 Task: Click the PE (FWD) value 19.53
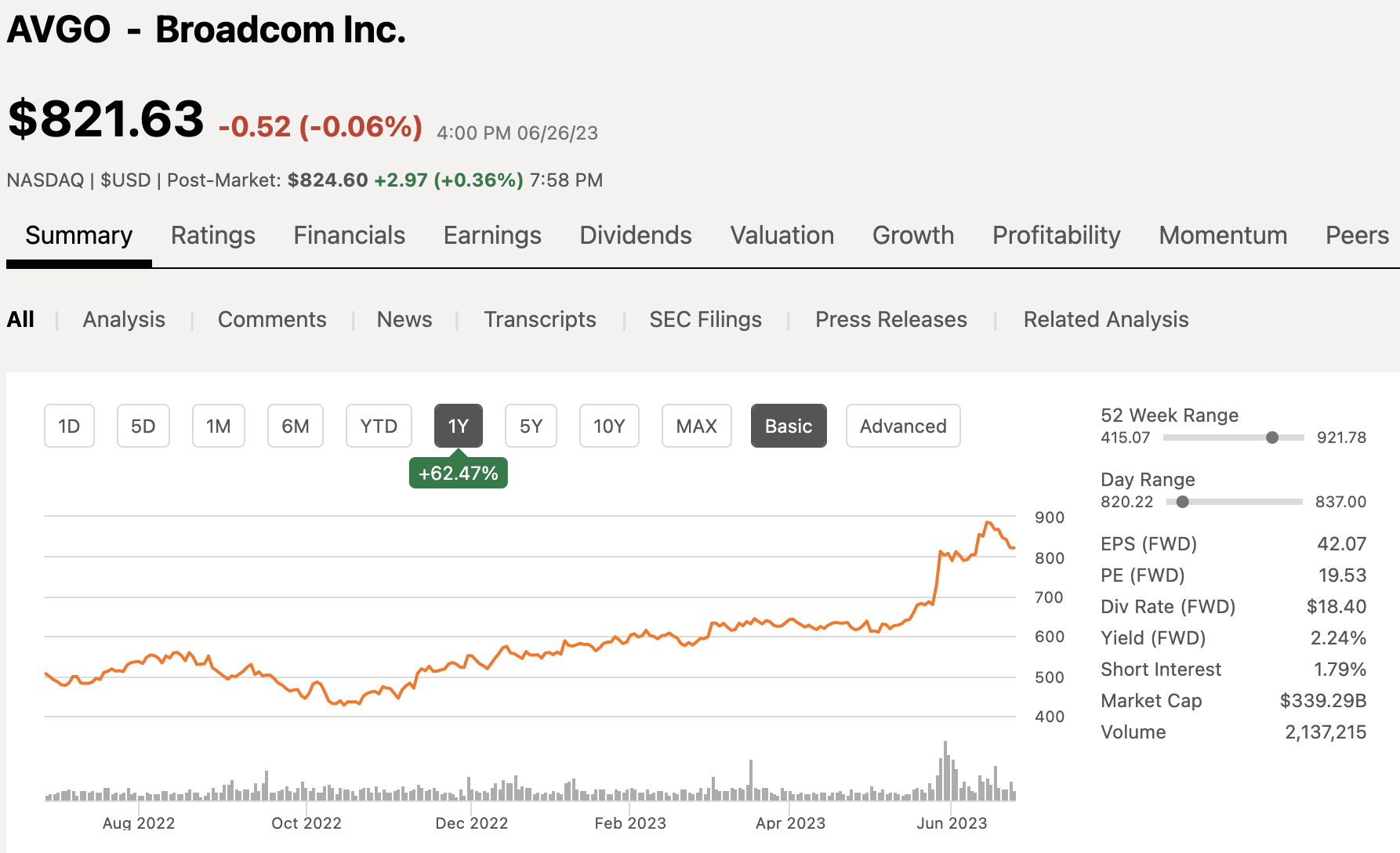click(1343, 575)
